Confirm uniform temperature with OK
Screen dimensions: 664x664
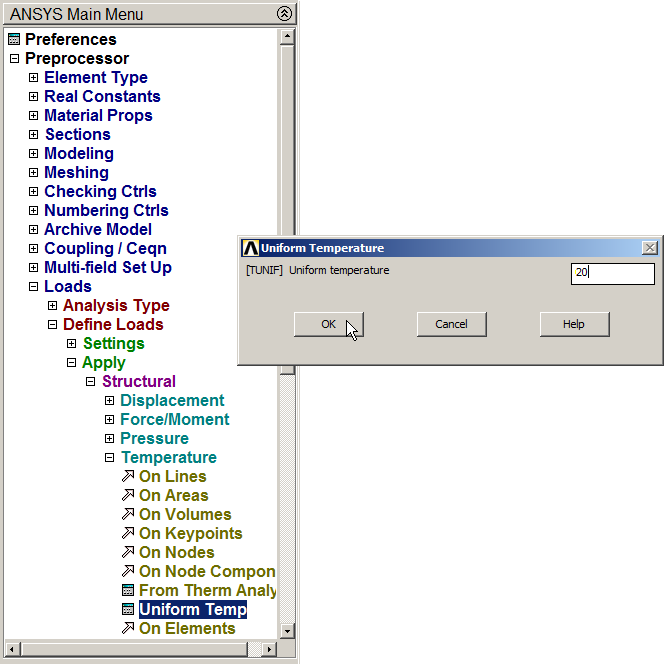coord(328,324)
